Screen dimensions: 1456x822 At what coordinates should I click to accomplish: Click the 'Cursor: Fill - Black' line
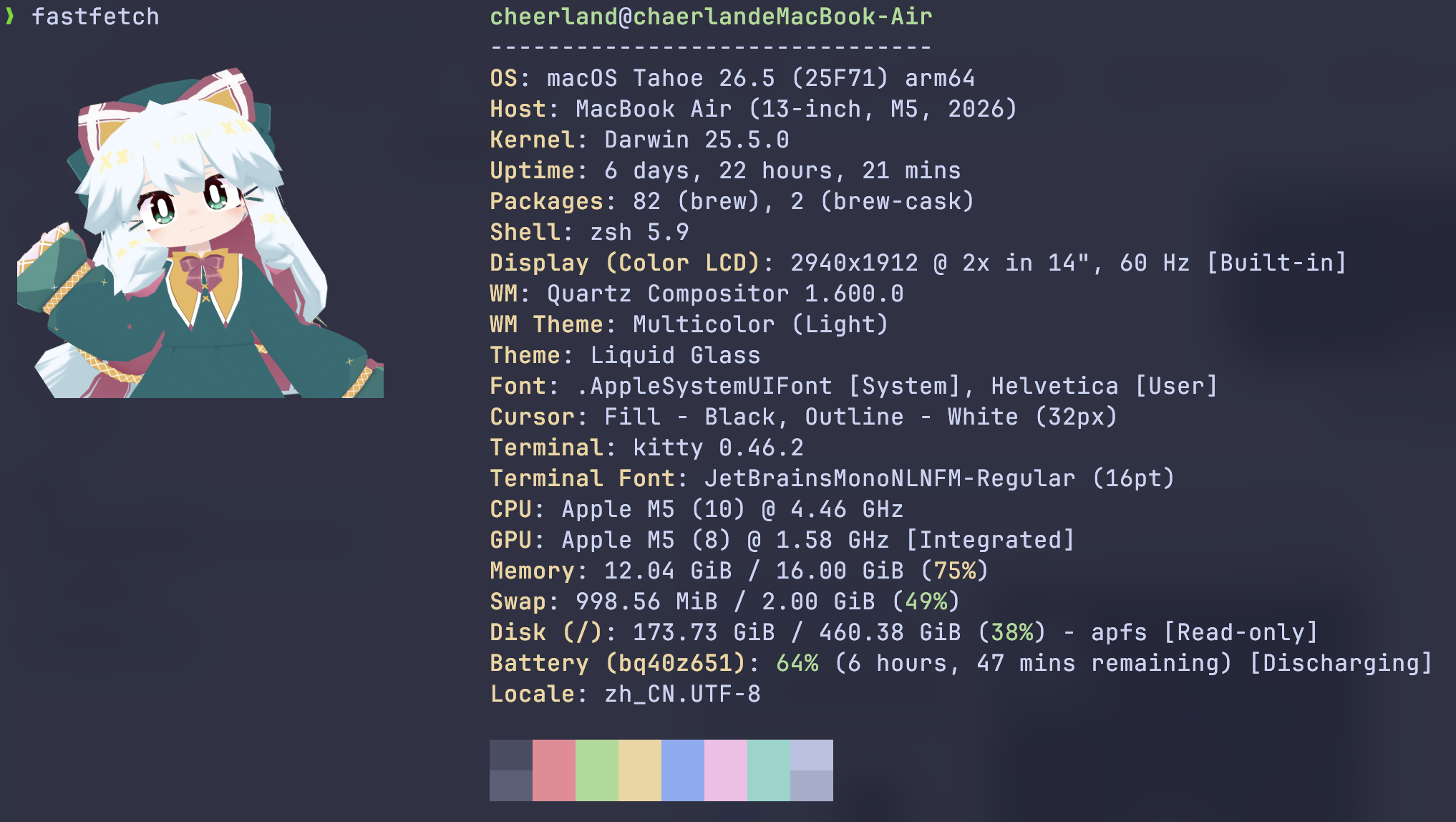pos(803,417)
